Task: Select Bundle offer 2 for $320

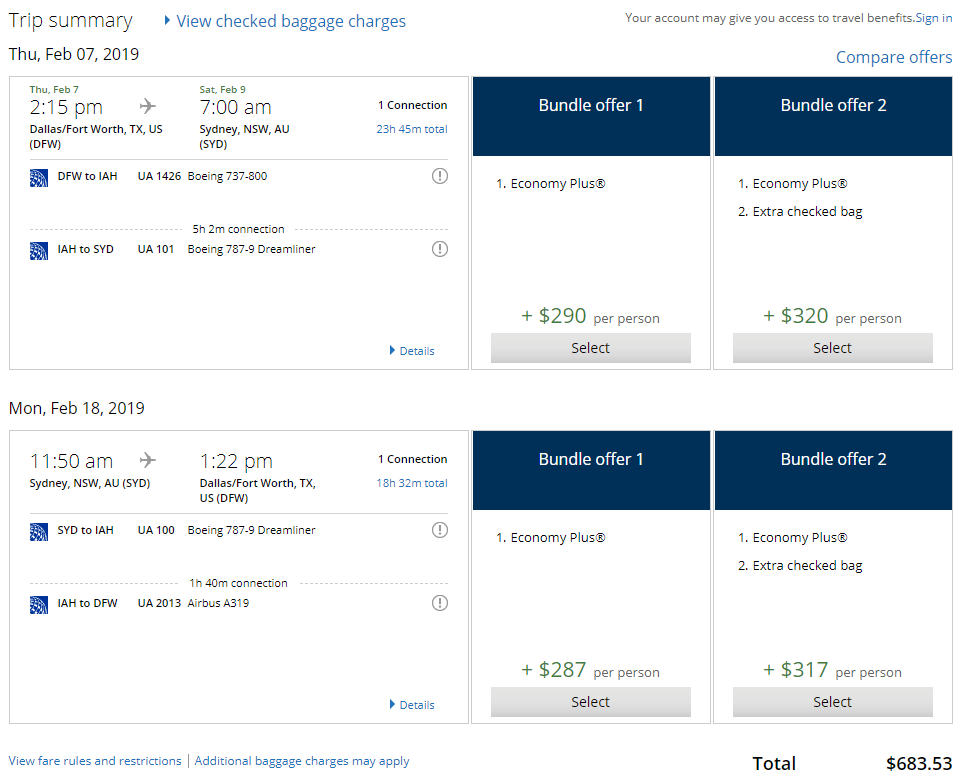Action: tap(832, 348)
